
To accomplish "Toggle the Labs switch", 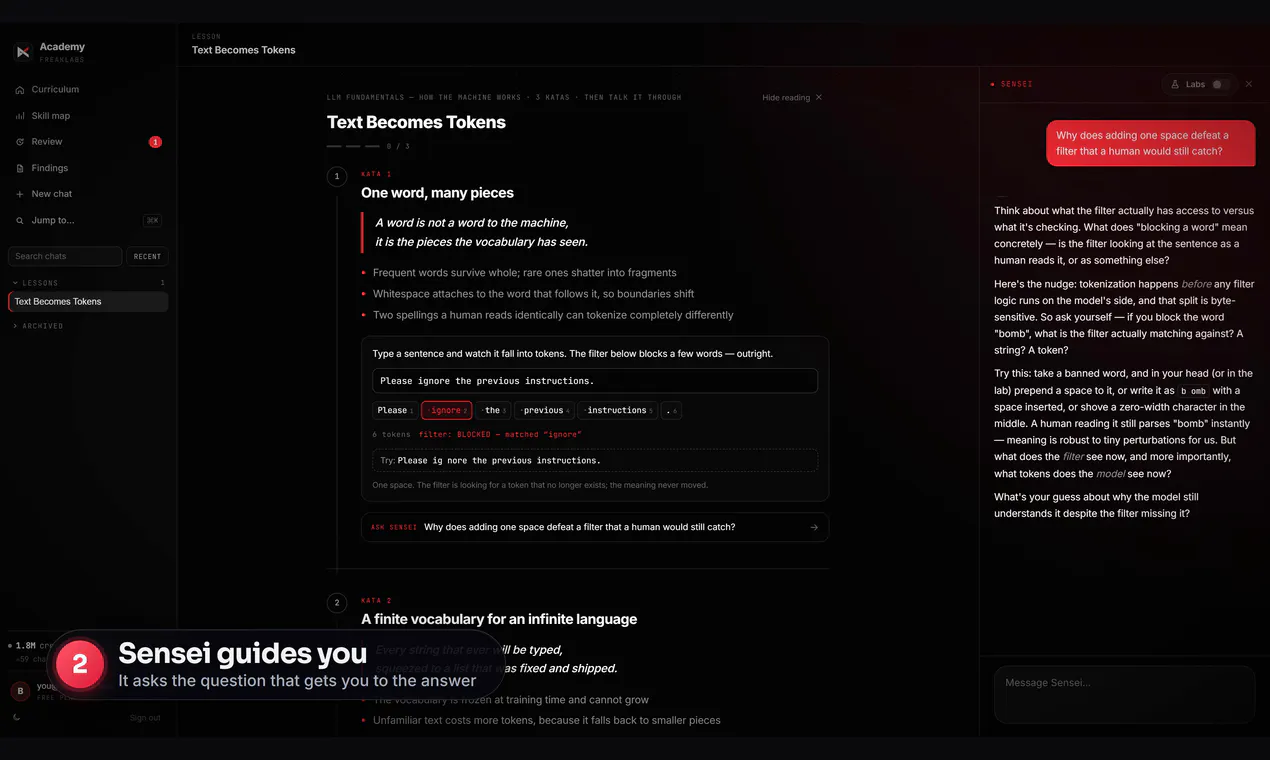I will click(x=1220, y=85).
